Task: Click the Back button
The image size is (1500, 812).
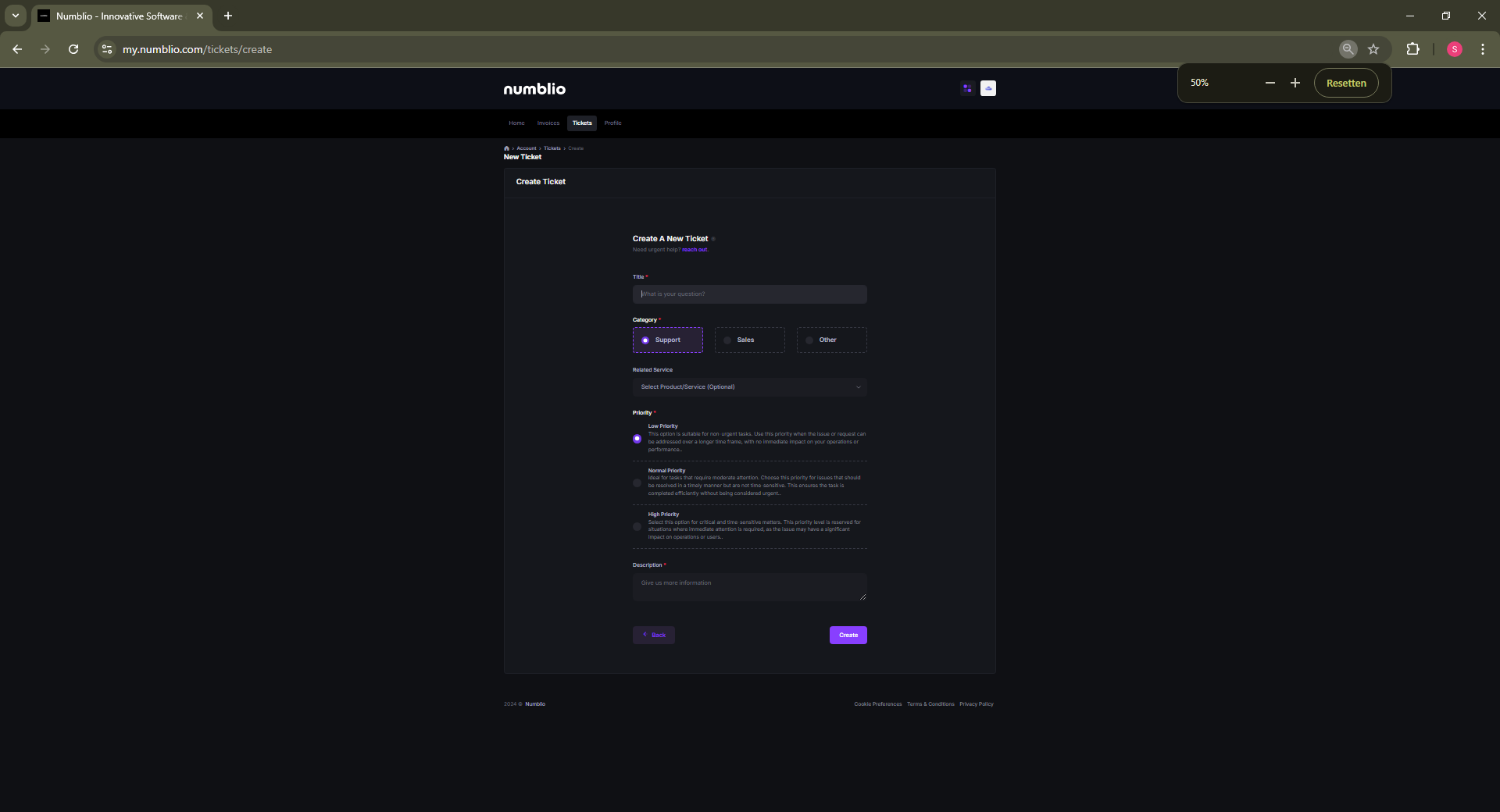Action: [654, 636]
